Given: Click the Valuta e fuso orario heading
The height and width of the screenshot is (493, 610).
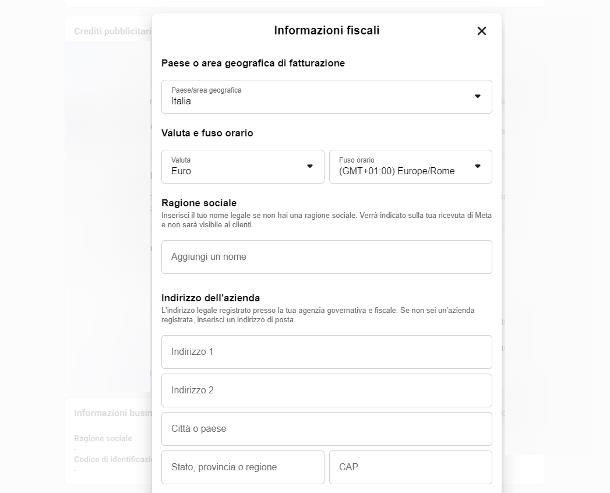Looking at the screenshot, I should click(207, 133).
